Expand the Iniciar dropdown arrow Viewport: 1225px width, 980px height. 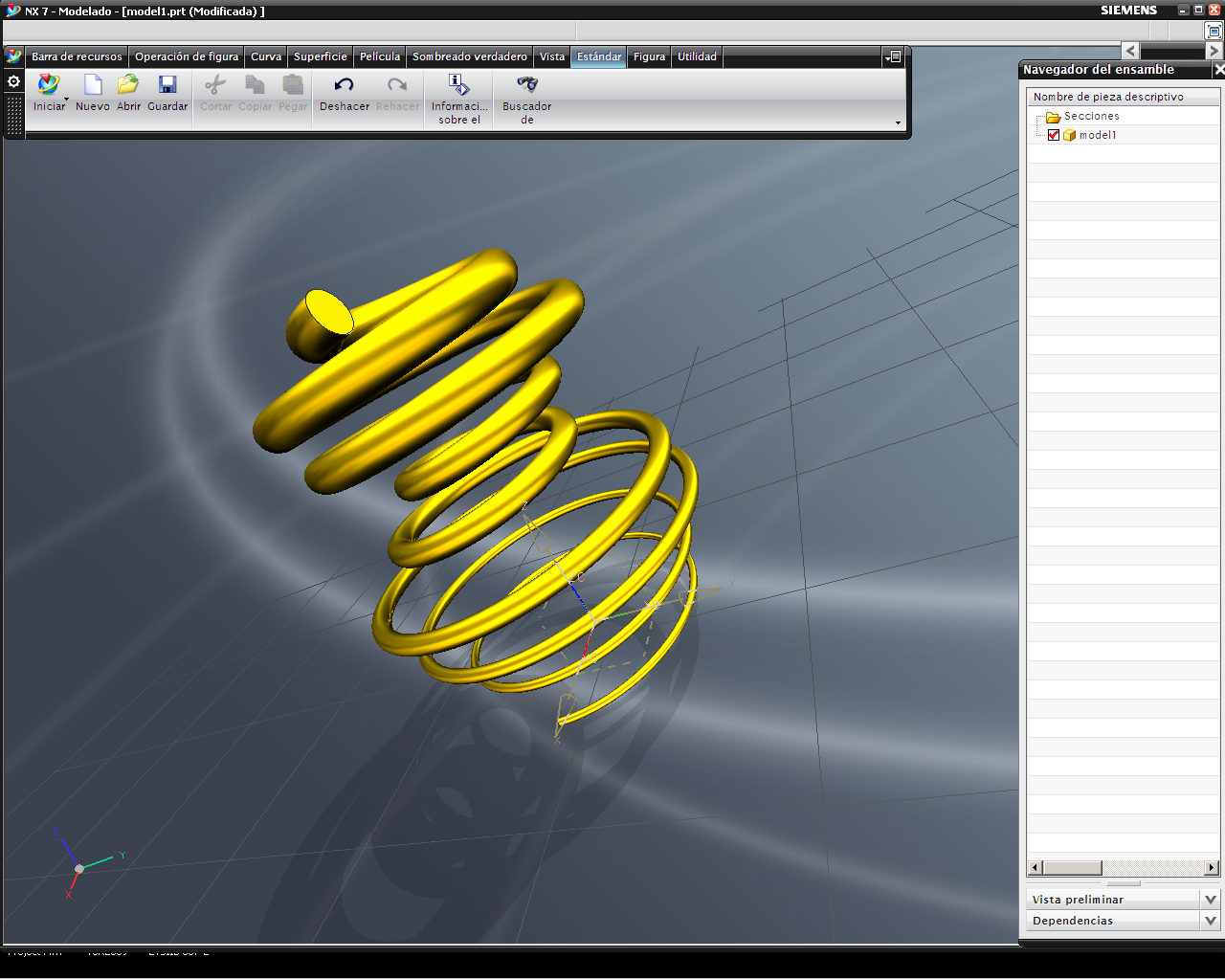tap(66, 100)
